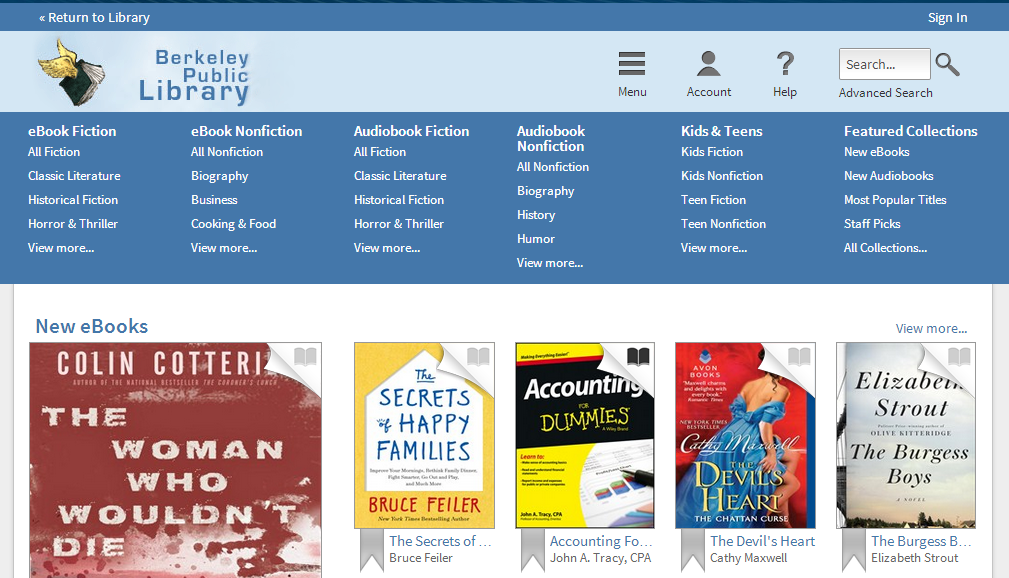Open the Cooking & Food category

coord(234,224)
